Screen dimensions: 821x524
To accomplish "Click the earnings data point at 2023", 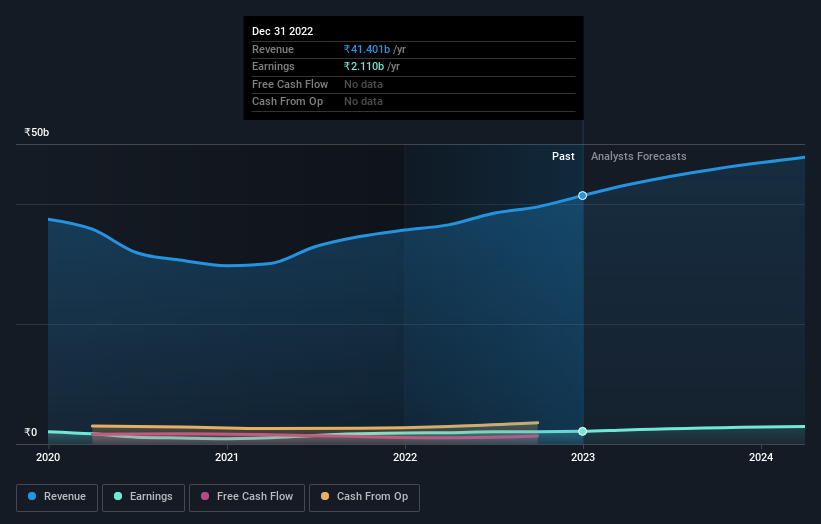I will click(582, 431).
